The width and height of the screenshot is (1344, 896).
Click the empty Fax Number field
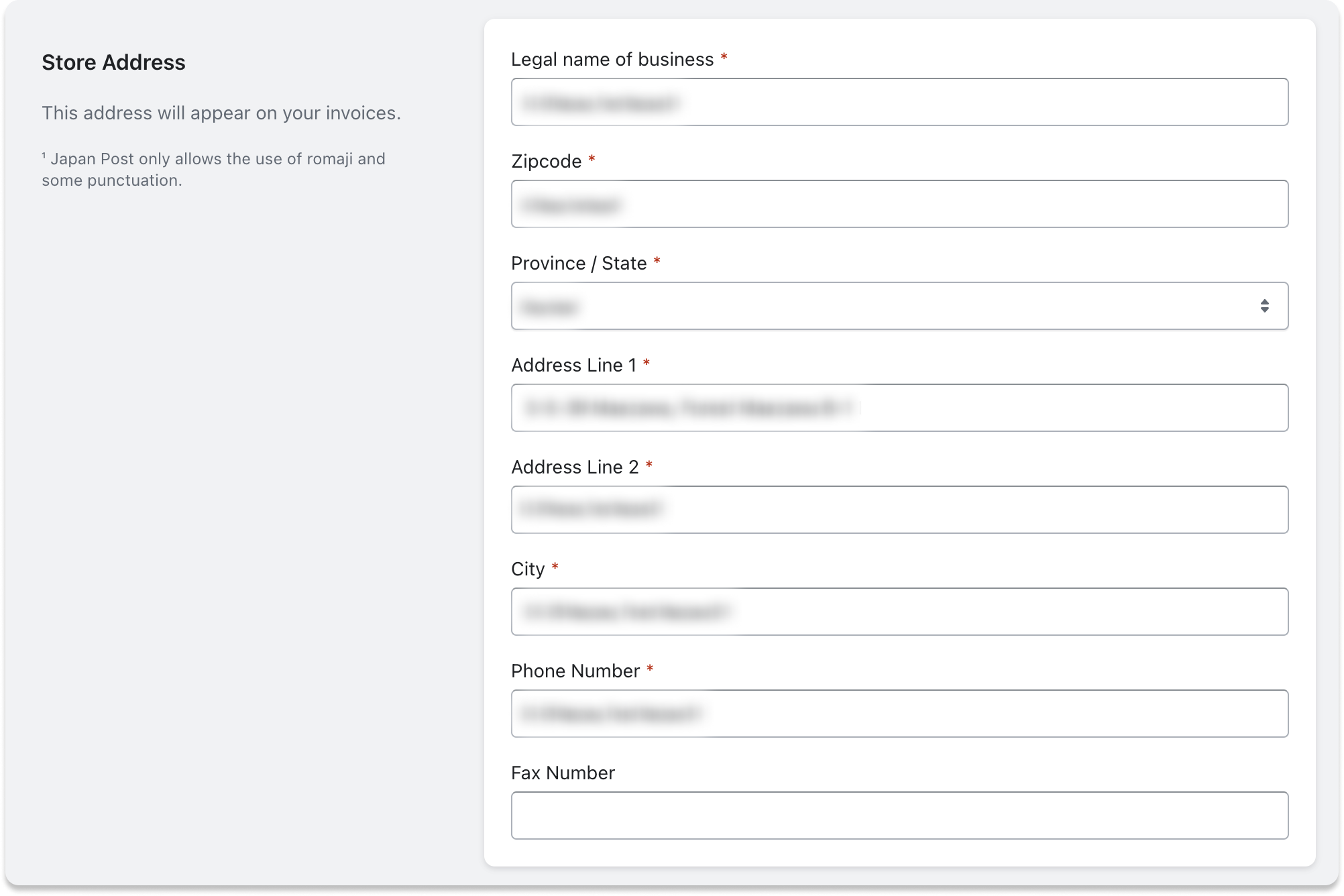click(x=899, y=816)
